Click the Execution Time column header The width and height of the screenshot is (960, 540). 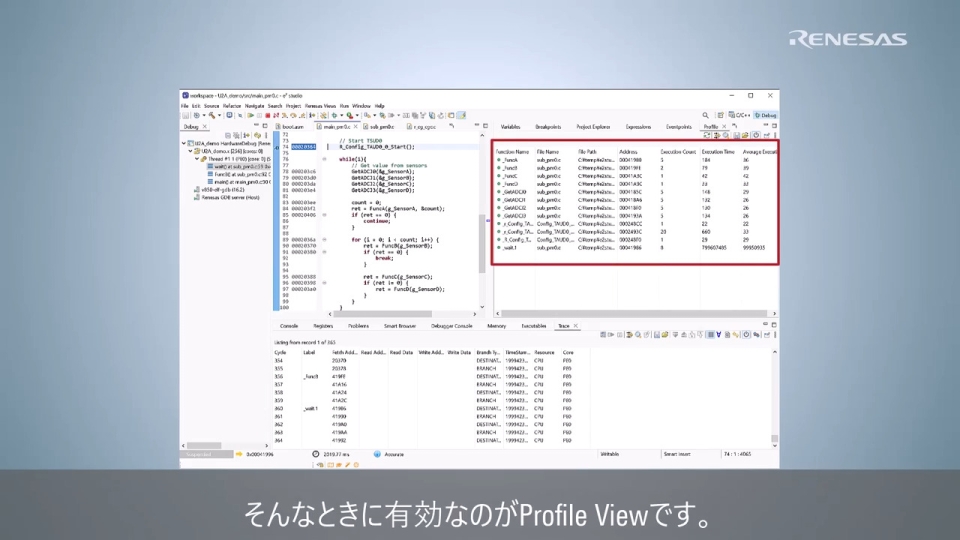[x=718, y=152]
